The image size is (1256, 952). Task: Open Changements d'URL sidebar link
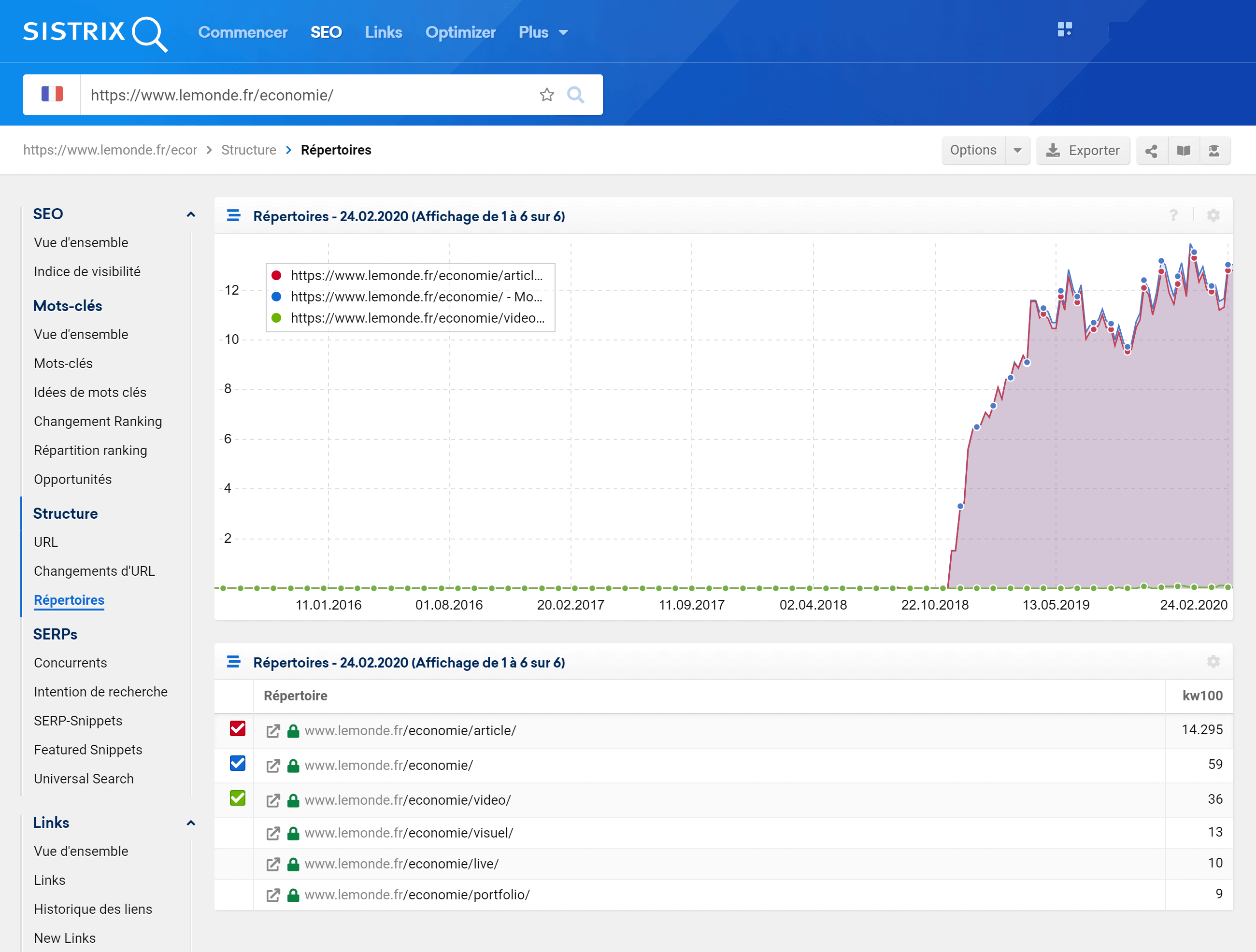(x=94, y=570)
